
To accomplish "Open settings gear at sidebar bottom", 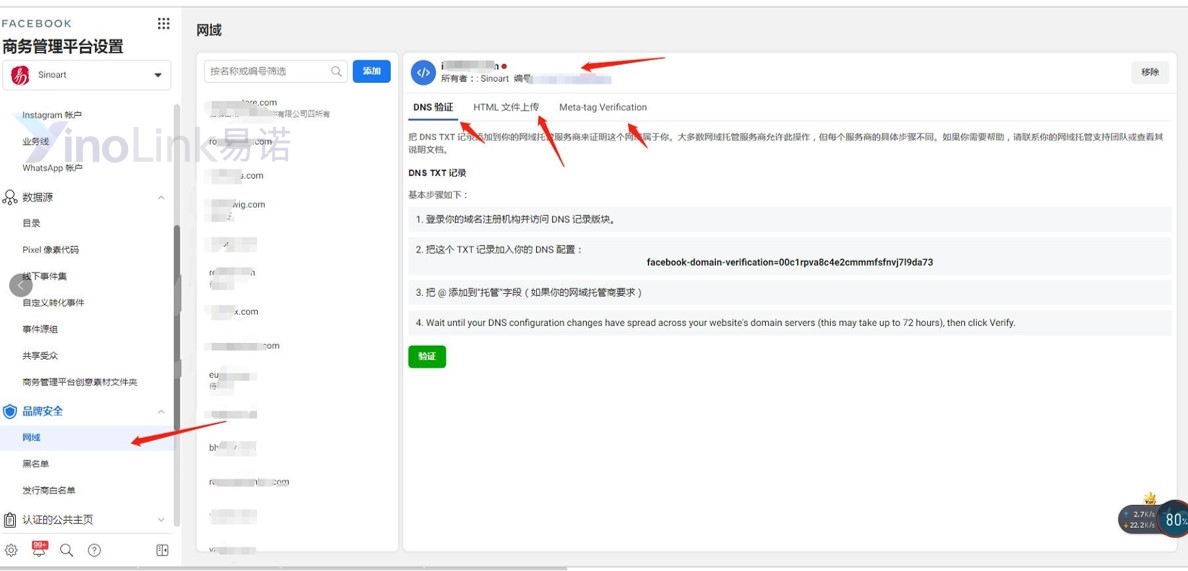I will [11, 551].
